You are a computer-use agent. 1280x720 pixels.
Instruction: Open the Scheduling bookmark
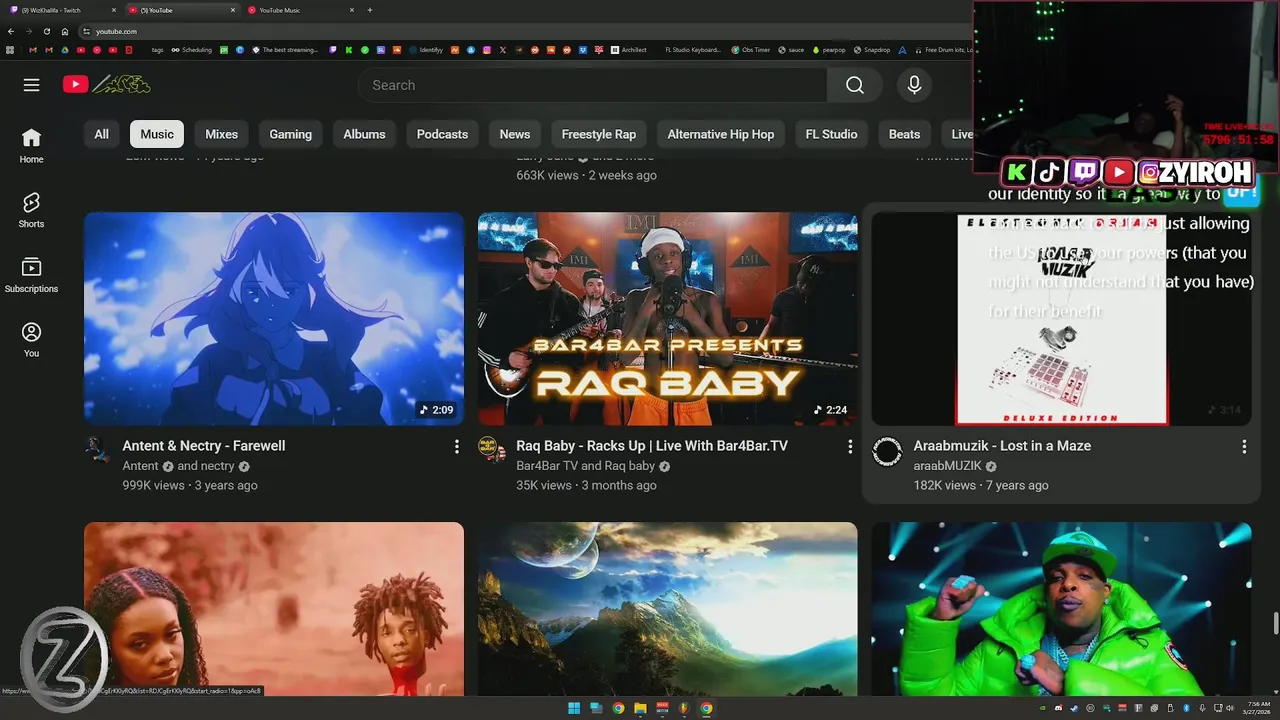tap(191, 50)
